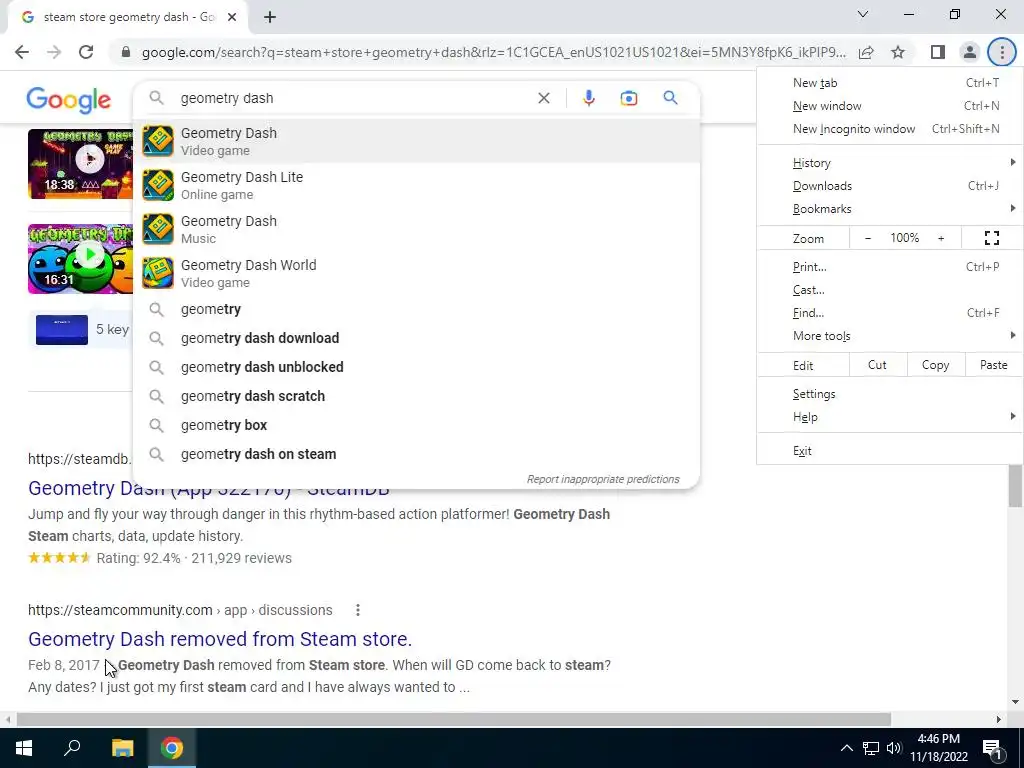Increase zoom with the plus button

pyautogui.click(x=941, y=238)
